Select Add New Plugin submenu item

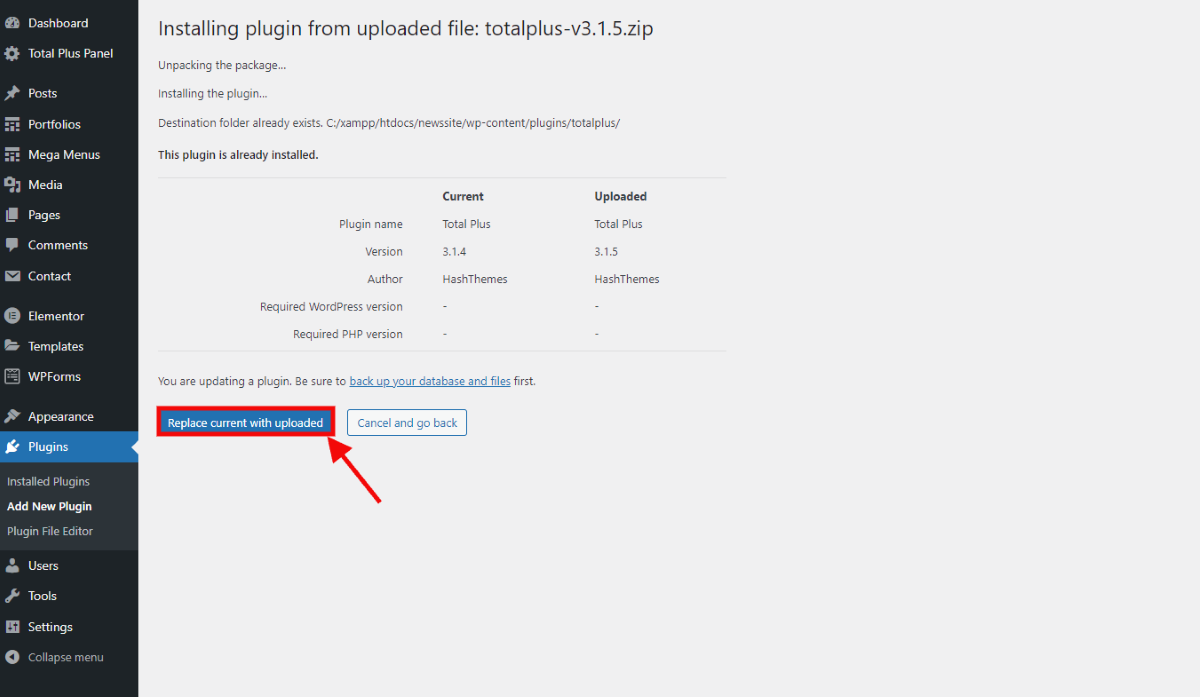click(x=49, y=506)
